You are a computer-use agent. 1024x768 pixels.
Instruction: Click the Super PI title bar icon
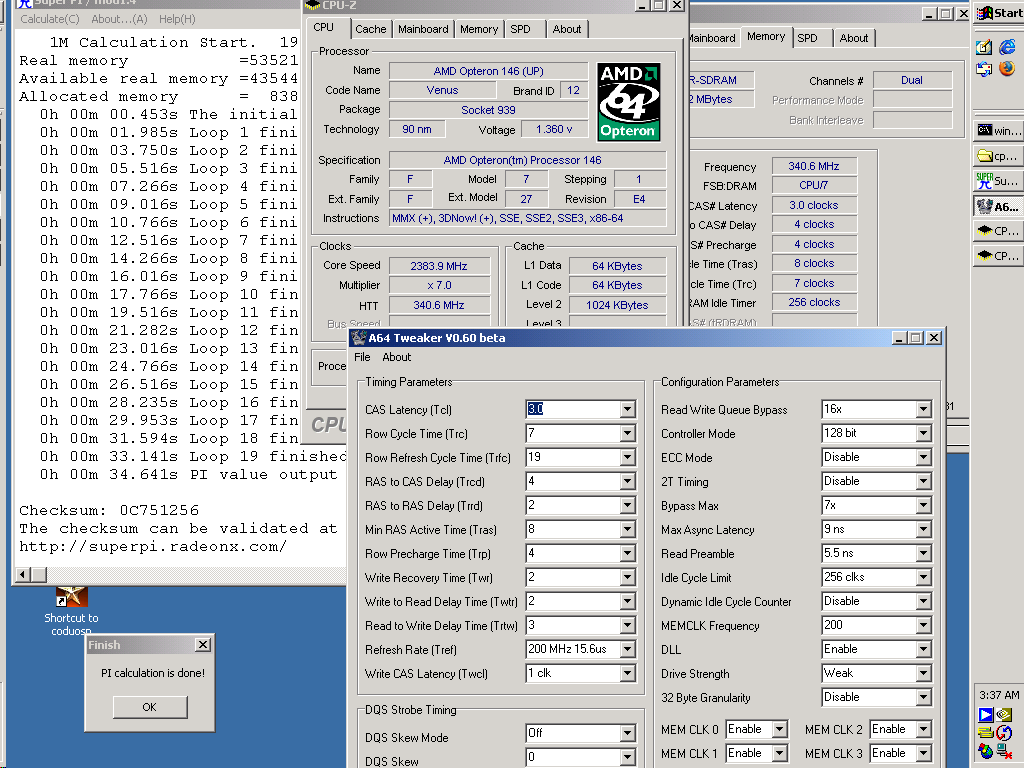click(x=25, y=4)
